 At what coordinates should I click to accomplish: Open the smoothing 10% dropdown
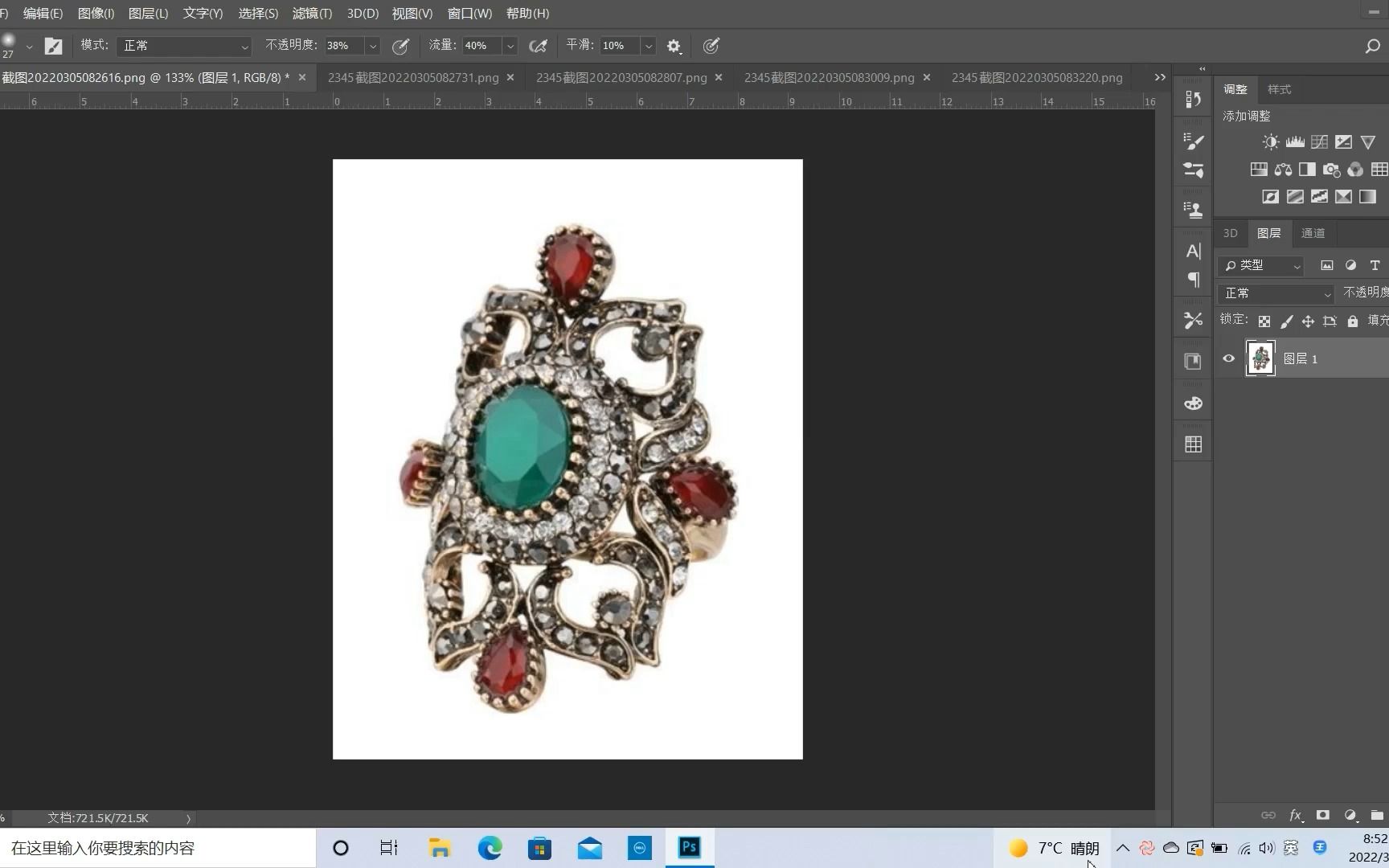[x=649, y=46]
